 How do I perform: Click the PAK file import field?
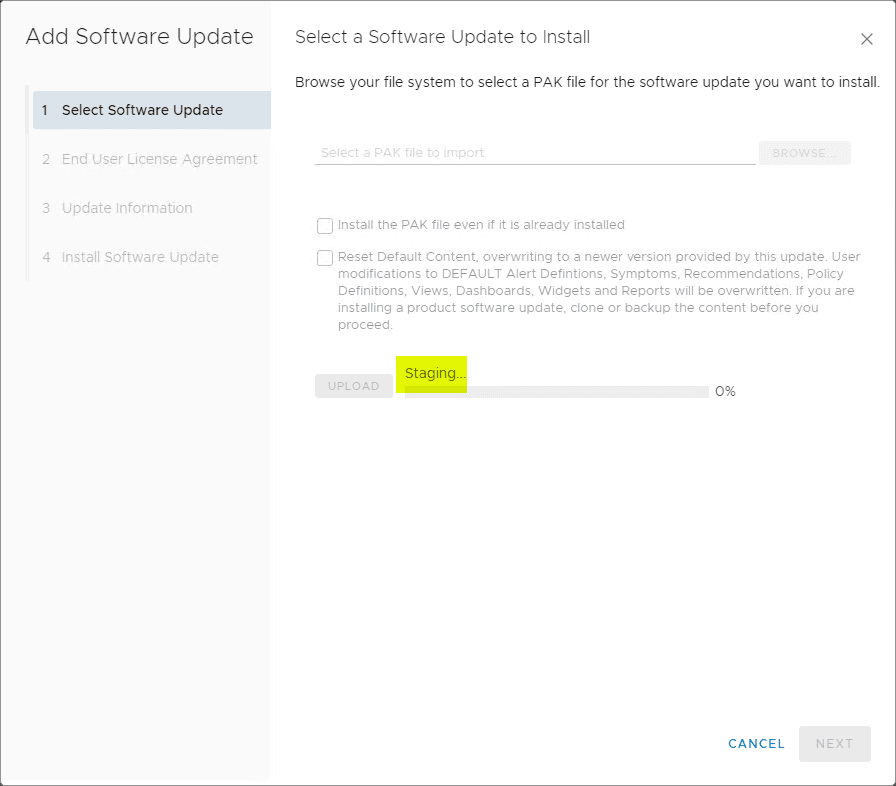coord(535,153)
